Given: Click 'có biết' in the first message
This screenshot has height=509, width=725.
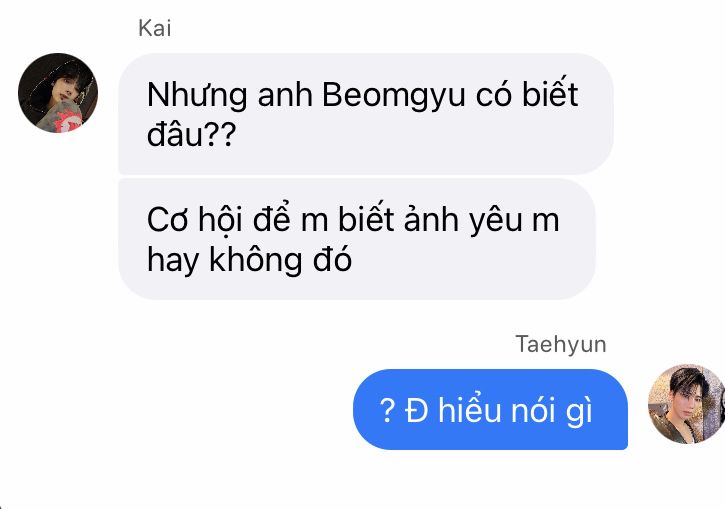Looking at the screenshot, I should (527, 94).
